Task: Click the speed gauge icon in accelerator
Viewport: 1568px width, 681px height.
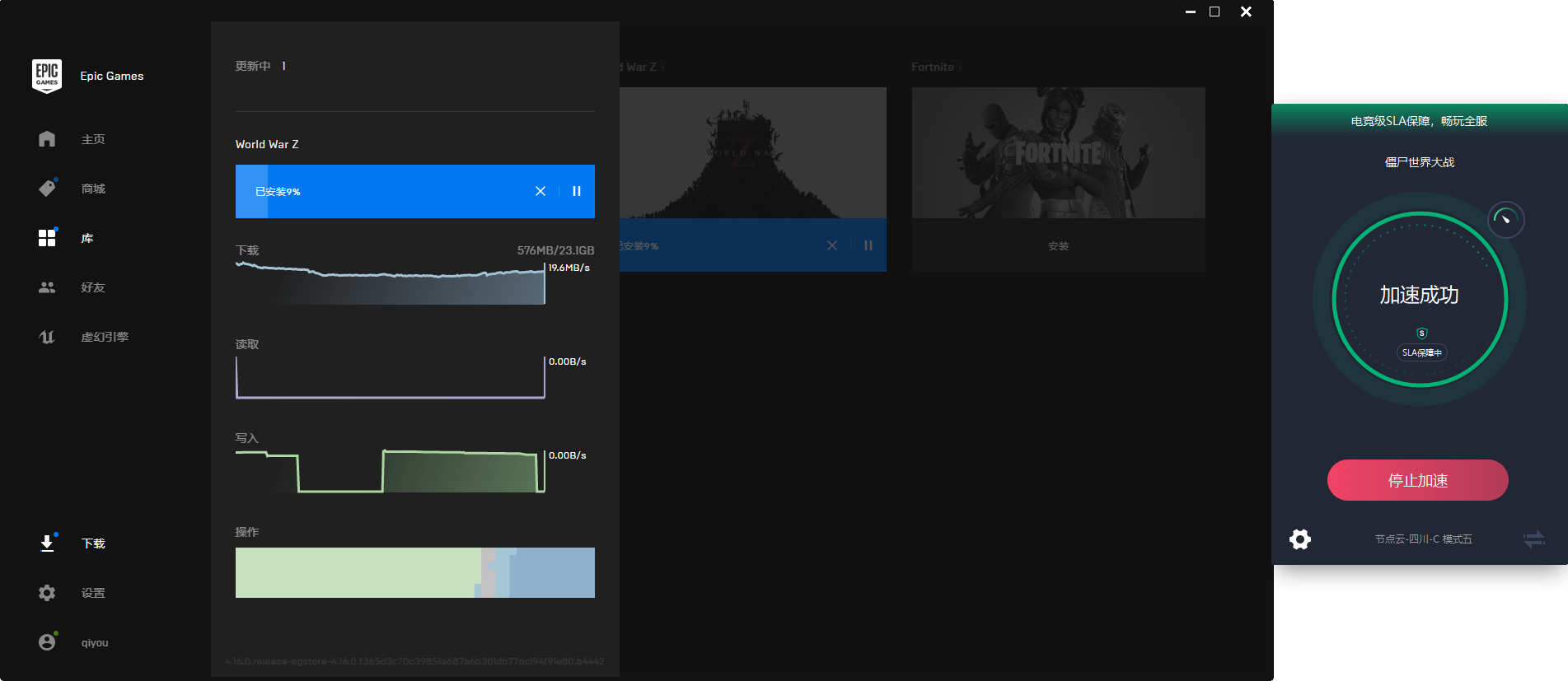Action: (1505, 220)
